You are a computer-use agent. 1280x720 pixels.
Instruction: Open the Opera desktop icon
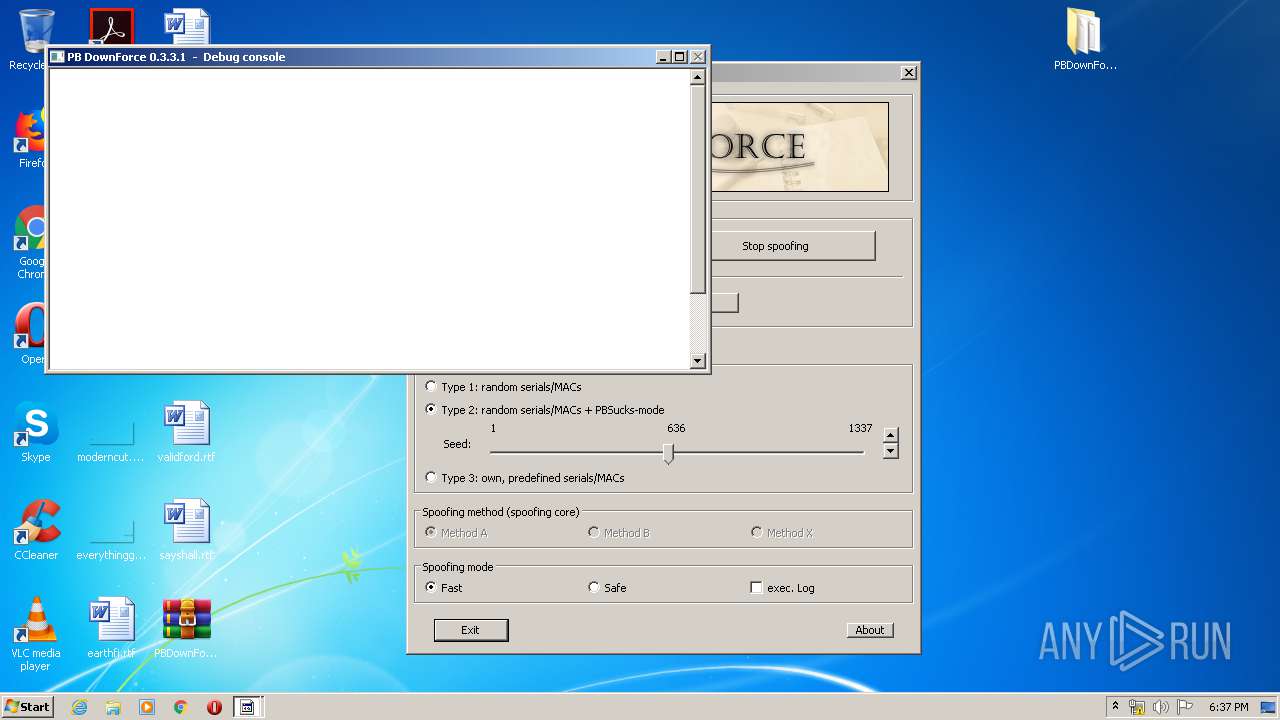(30, 333)
